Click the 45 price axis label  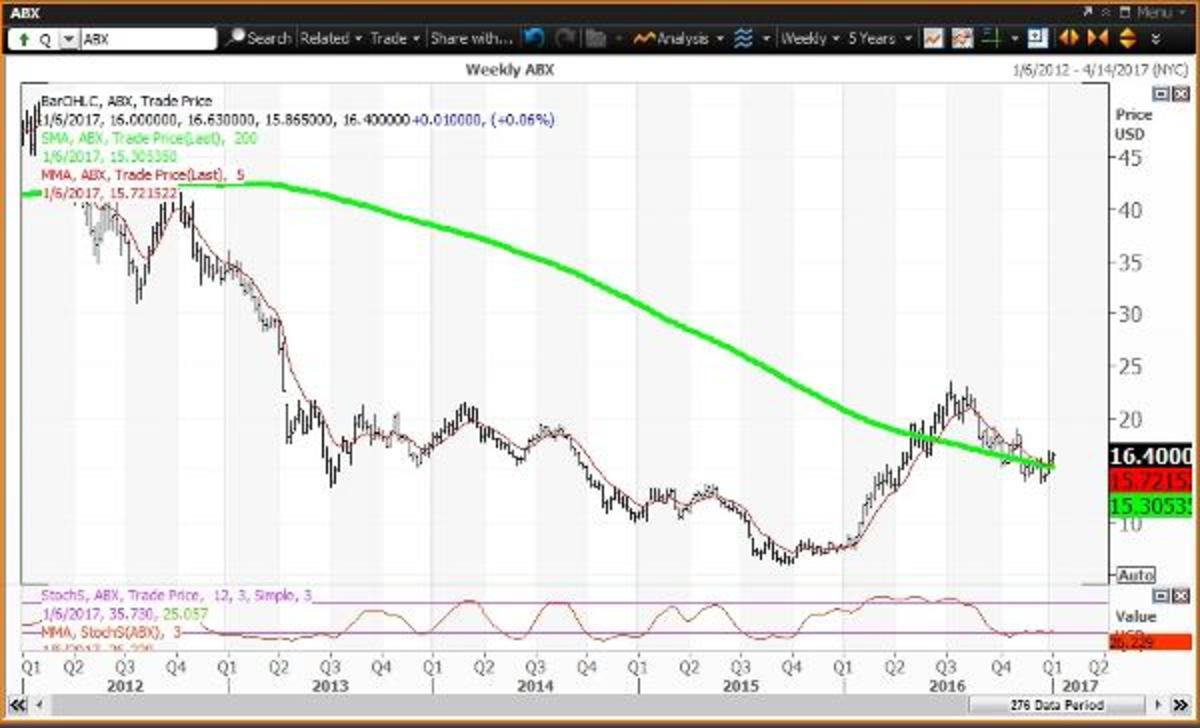coord(1132,157)
